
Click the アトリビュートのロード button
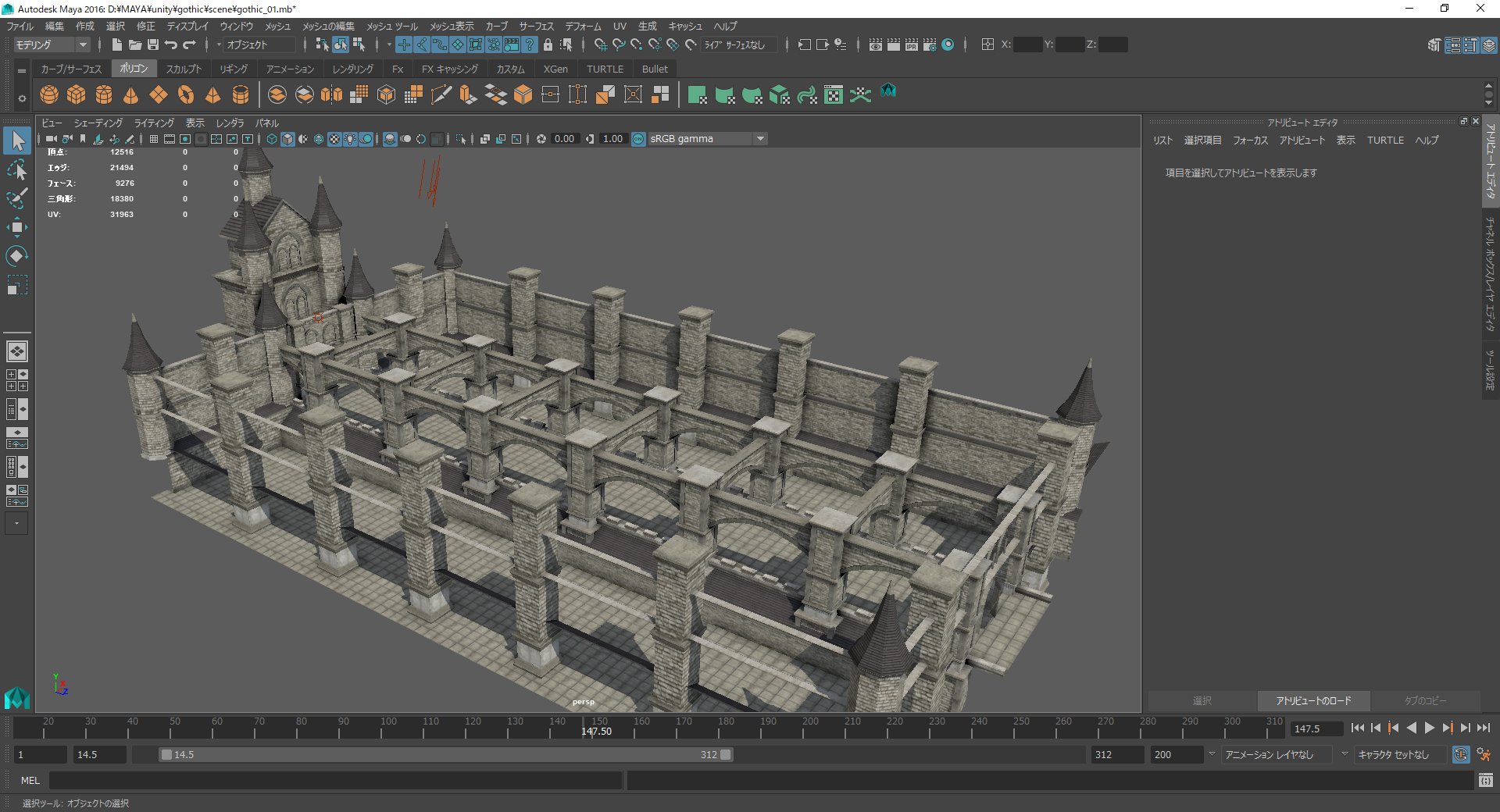point(1313,700)
